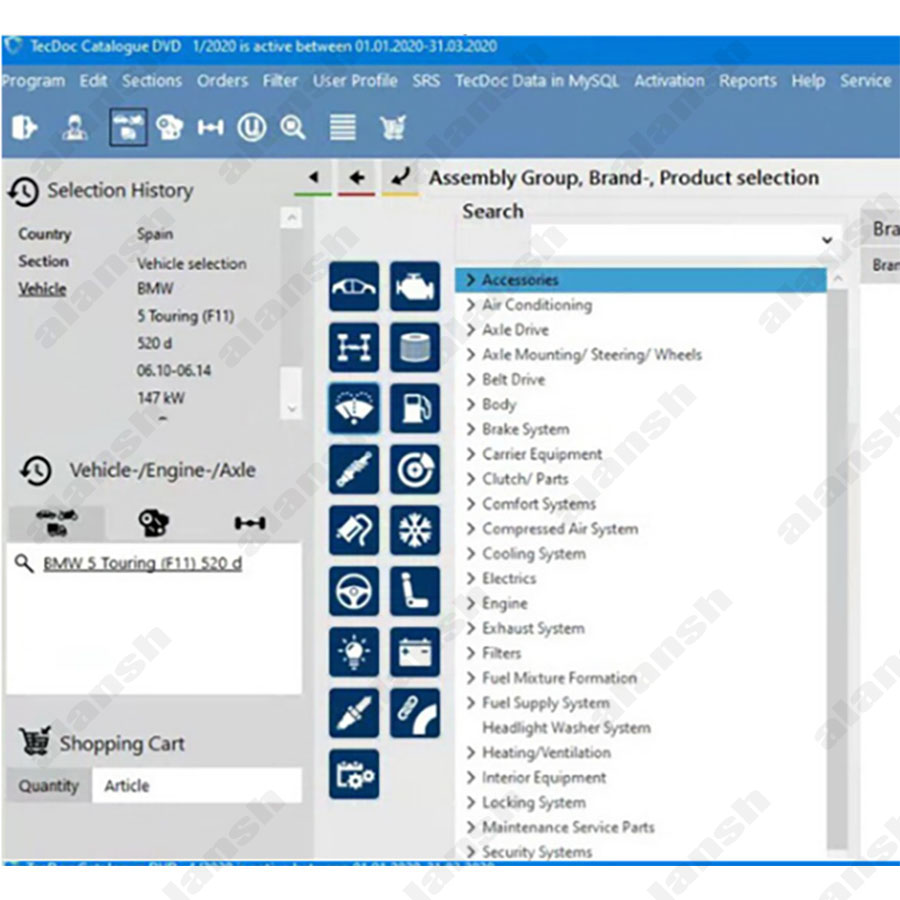Switch to engine tab in Vehicle-/Engine-/Axle panel

click(153, 523)
